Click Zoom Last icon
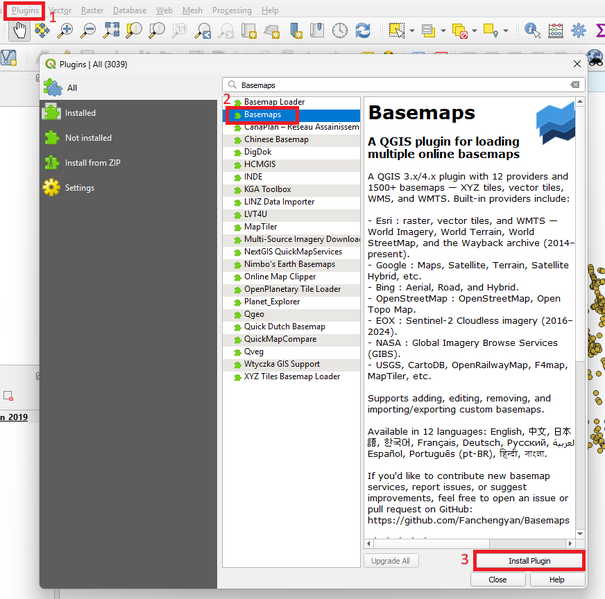 (x=203, y=30)
